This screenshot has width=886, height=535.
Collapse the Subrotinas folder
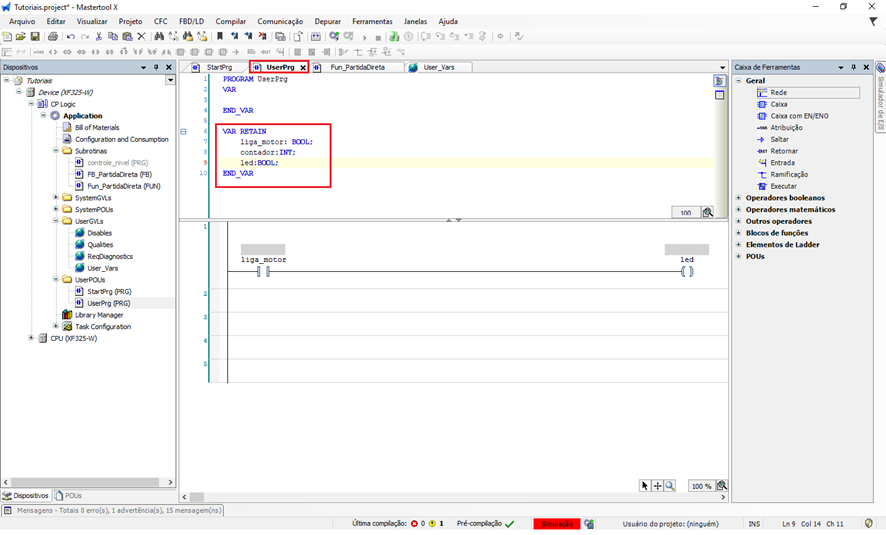pyautogui.click(x=56, y=151)
